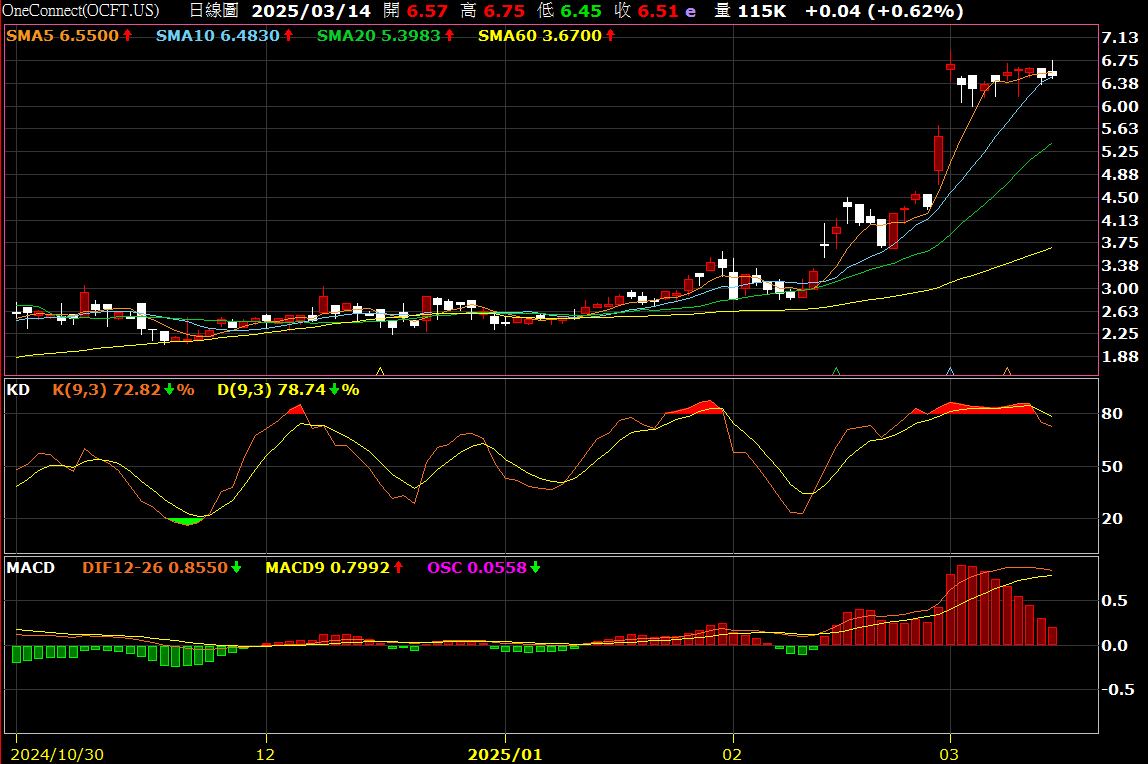Click the OneConnect(OCFT.US) stock title
Image resolution: width=1148 pixels, height=764 pixels.
pyautogui.click(x=80, y=11)
